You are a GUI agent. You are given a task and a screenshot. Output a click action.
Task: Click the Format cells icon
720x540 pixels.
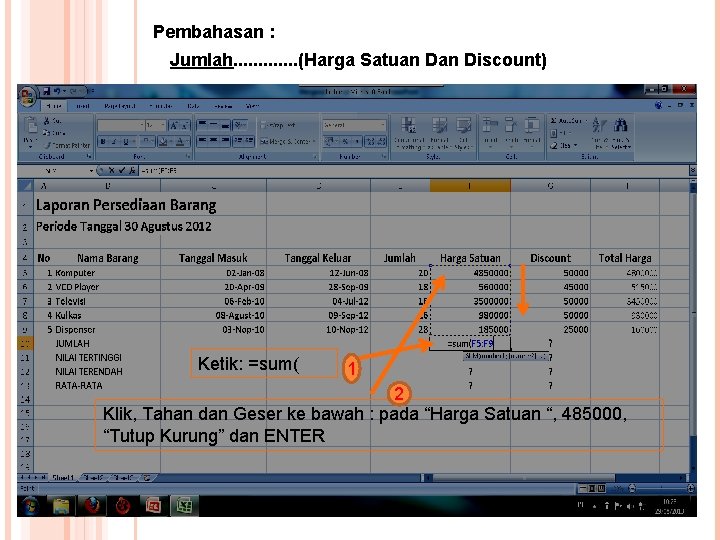532,126
